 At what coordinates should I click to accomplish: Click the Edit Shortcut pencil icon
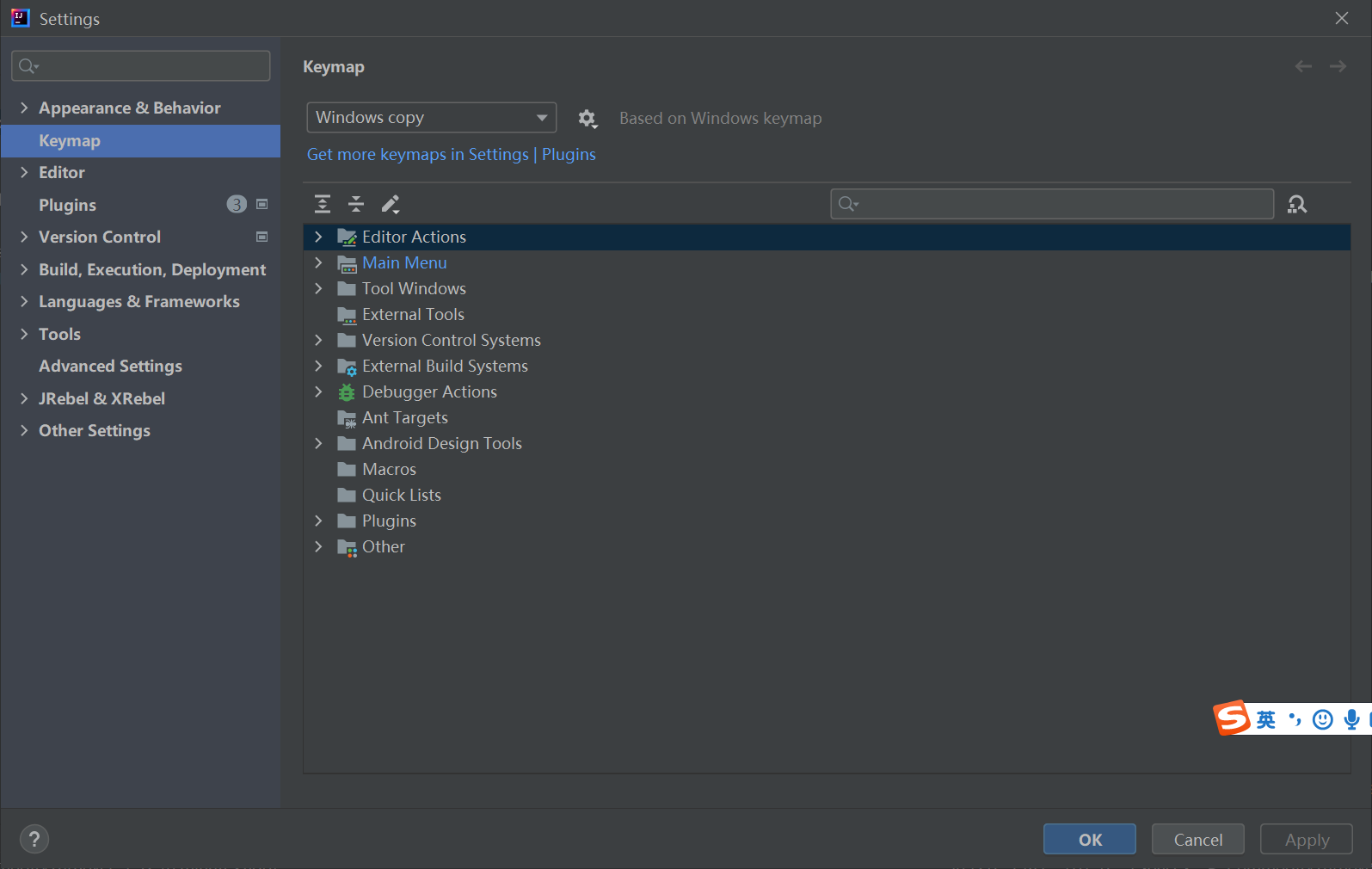(x=391, y=204)
